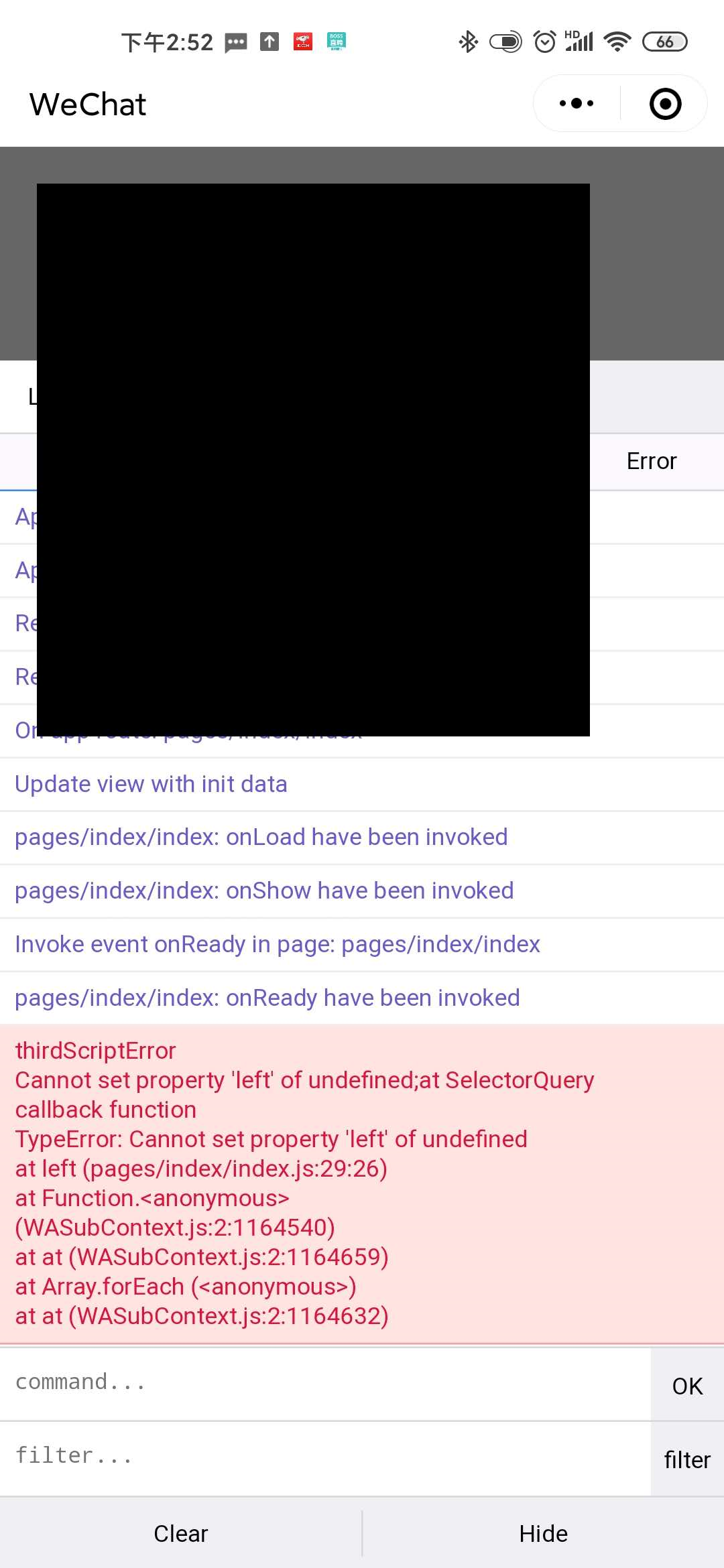Screen dimensions: 724x1568
Task: Clear the console log
Action: point(181,1533)
